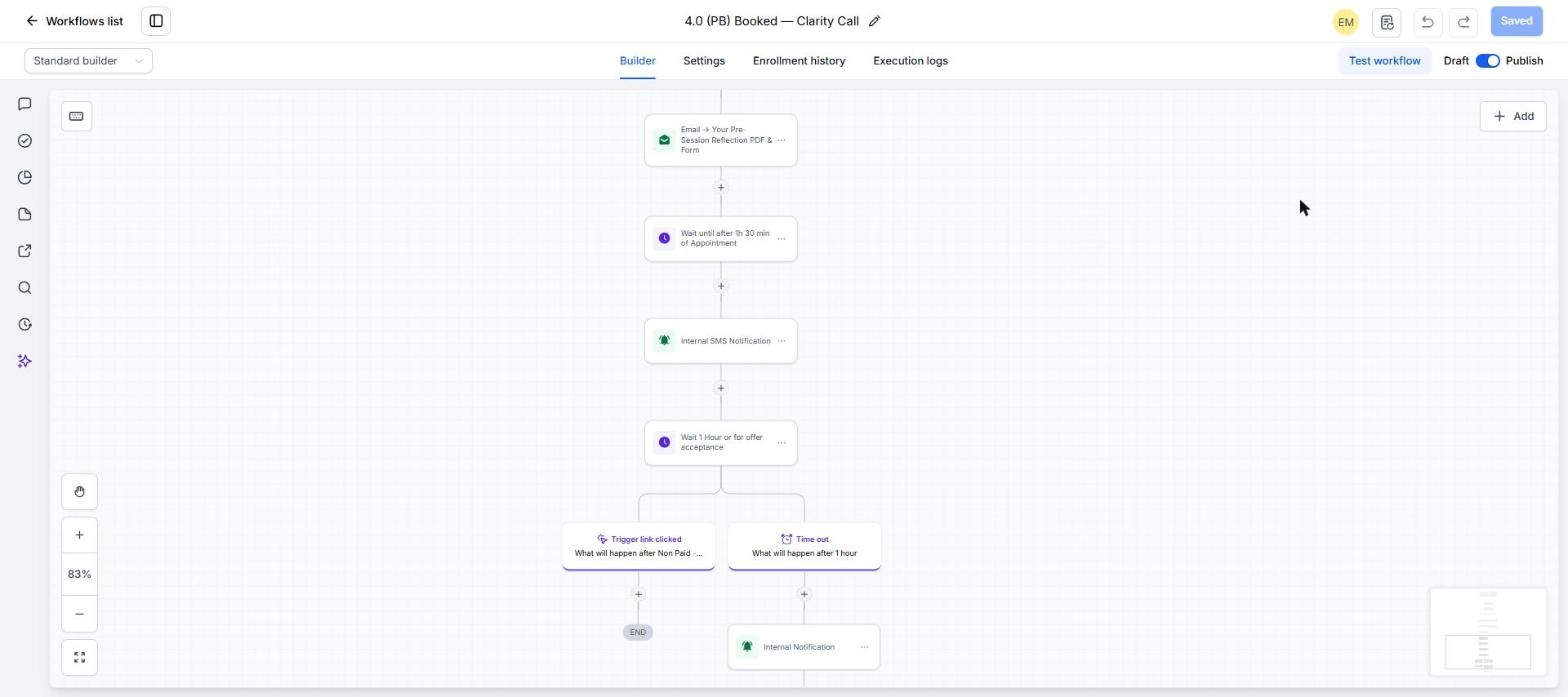1568x697 pixels.
Task: Add a step below Internal SMS Notification
Action: pos(721,389)
